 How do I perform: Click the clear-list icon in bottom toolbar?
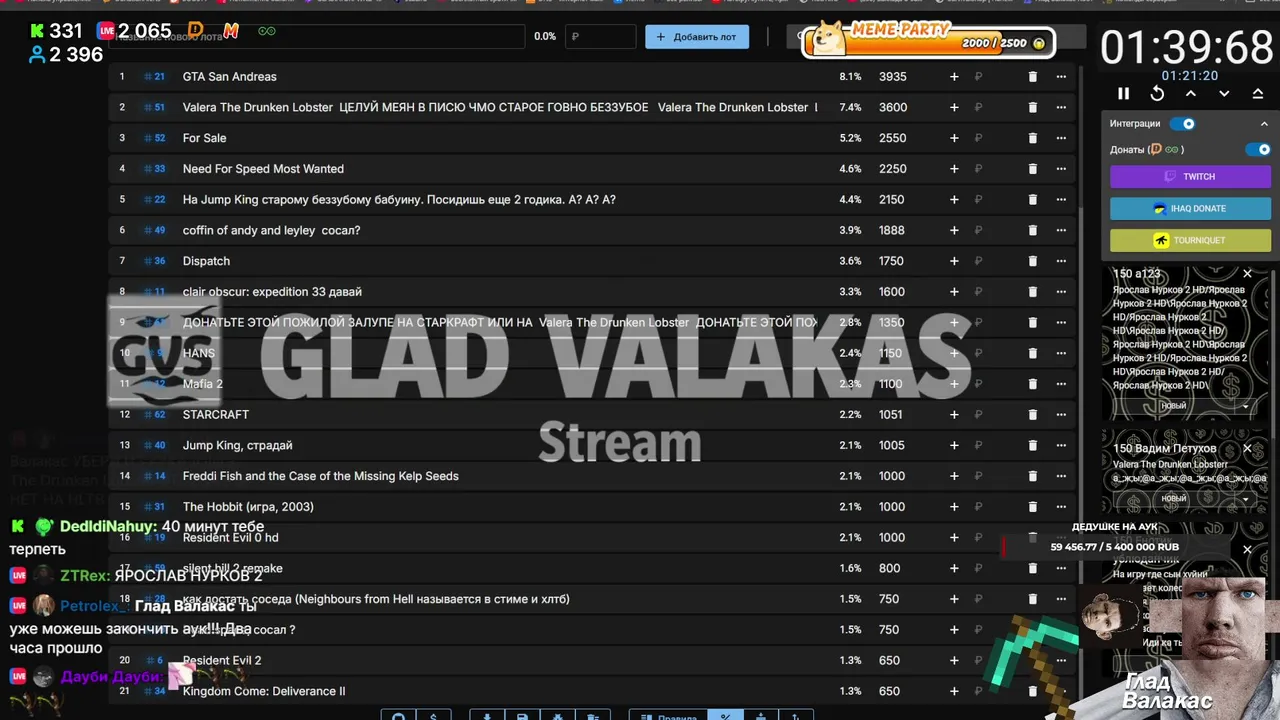pos(593,715)
